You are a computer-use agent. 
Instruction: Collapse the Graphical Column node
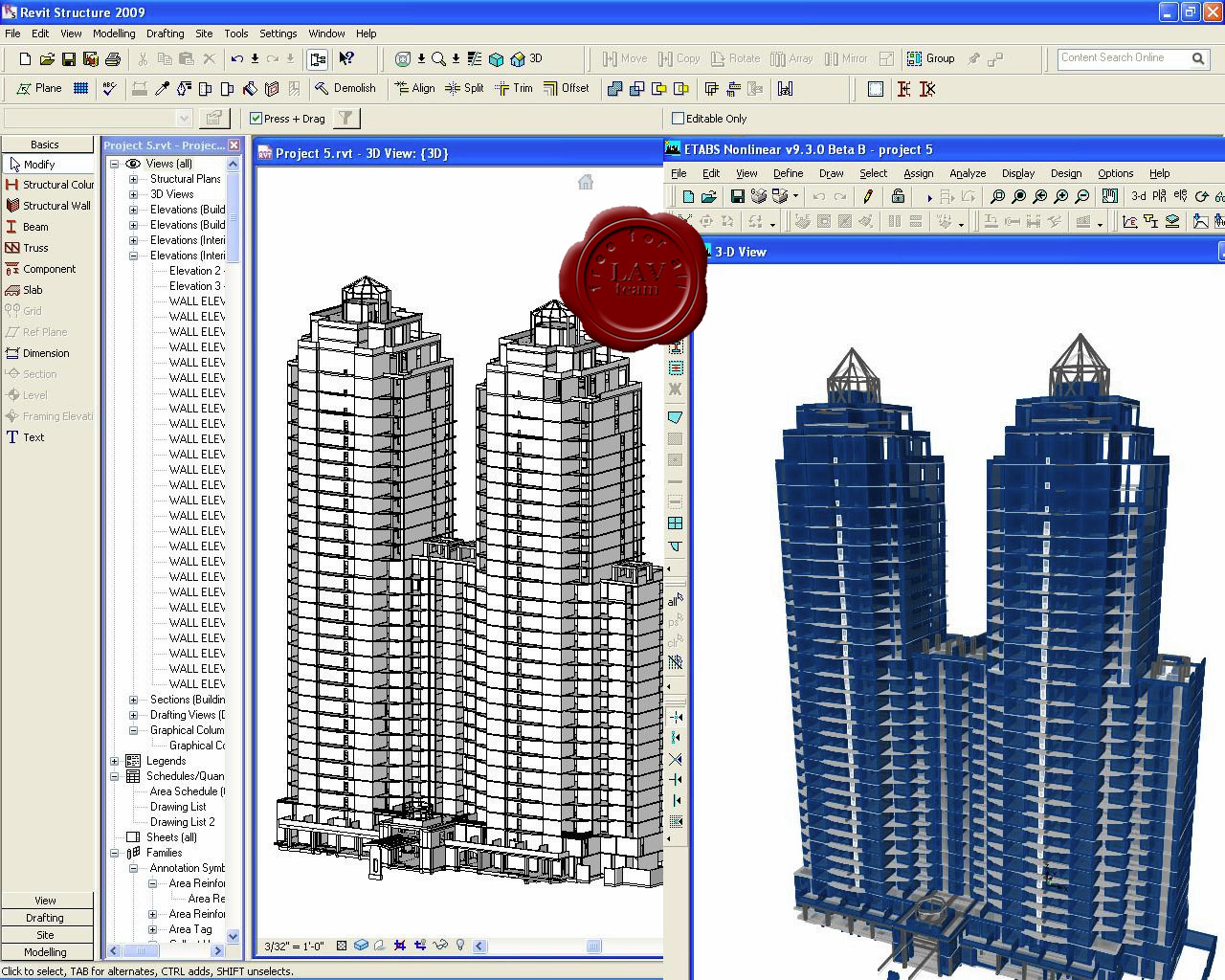coord(134,730)
